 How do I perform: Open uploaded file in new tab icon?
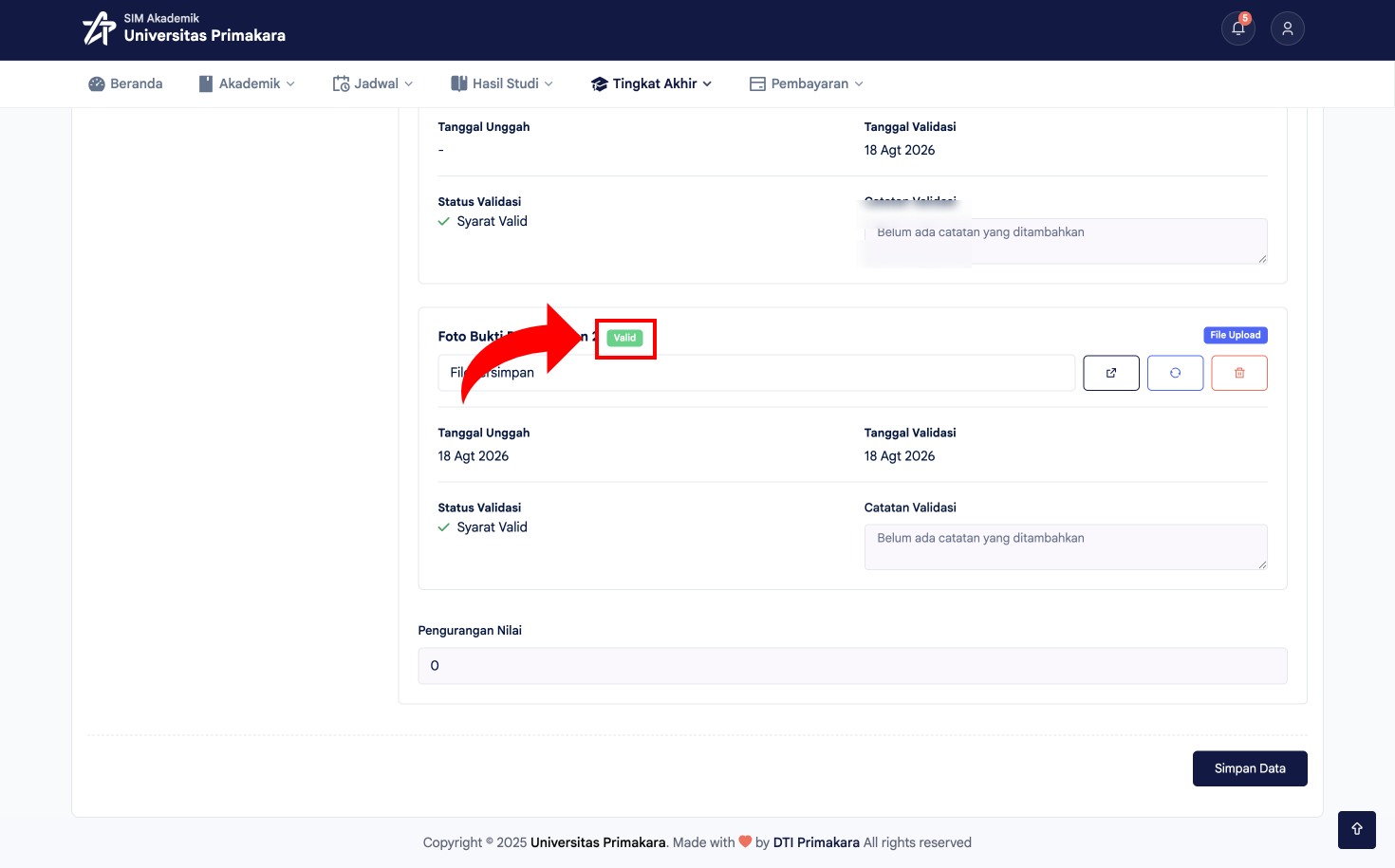point(1111,373)
